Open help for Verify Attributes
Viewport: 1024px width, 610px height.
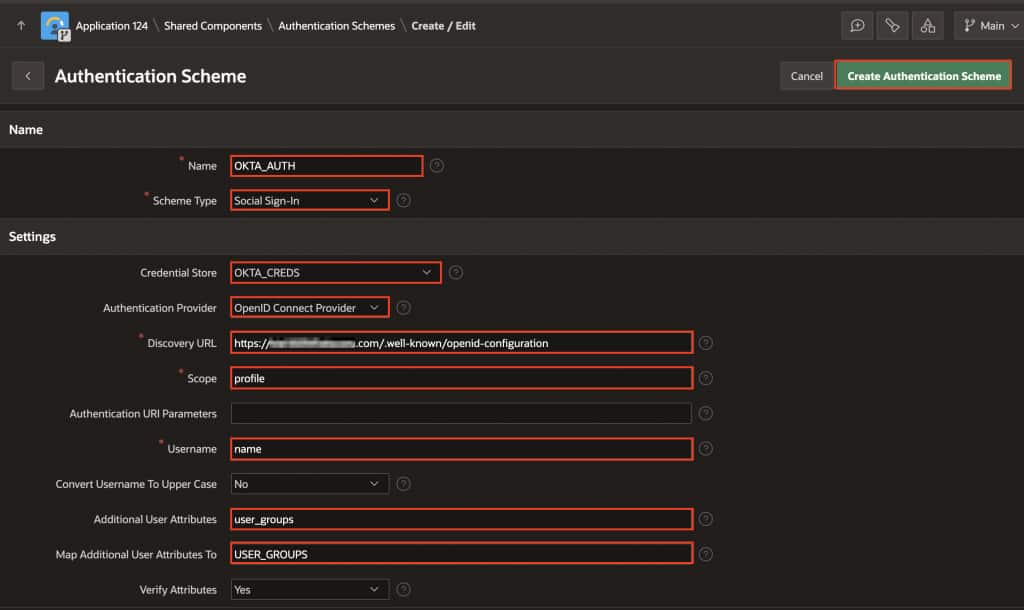403,589
